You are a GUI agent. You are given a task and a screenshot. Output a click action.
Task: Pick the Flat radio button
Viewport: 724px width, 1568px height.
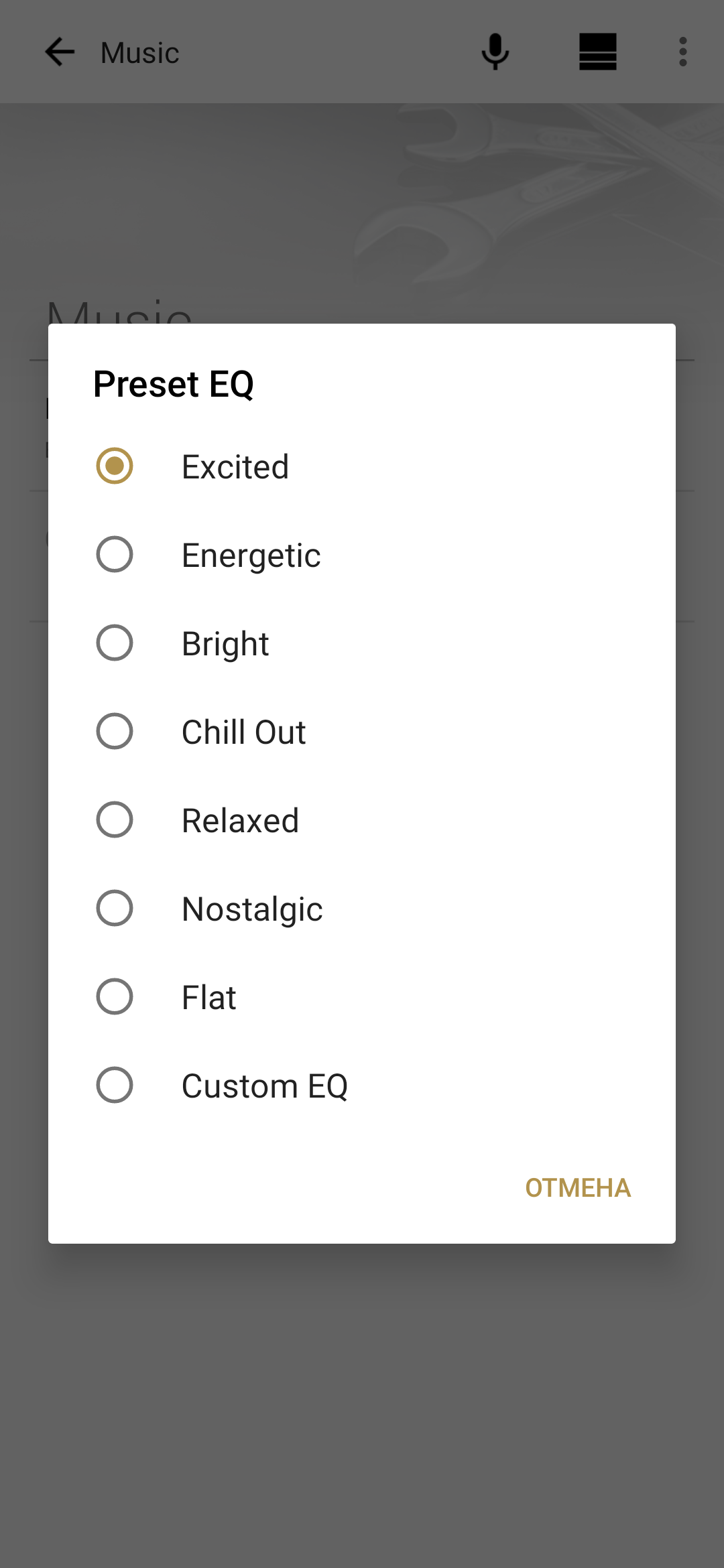pyautogui.click(x=115, y=996)
